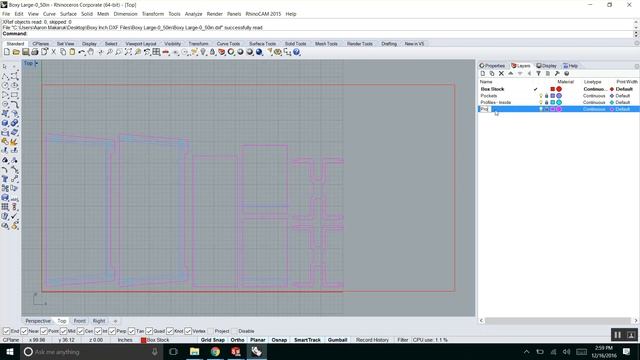Switch to the Display panel tab
This screenshot has width=640, height=360.
547,66
